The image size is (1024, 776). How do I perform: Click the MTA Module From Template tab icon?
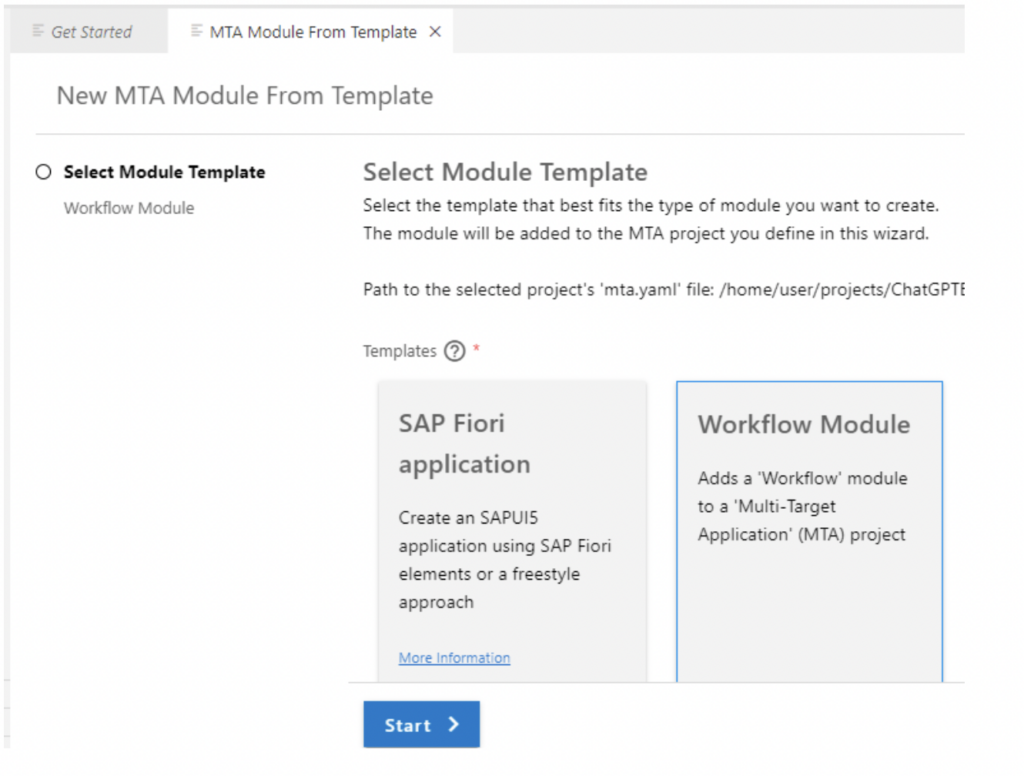point(197,32)
